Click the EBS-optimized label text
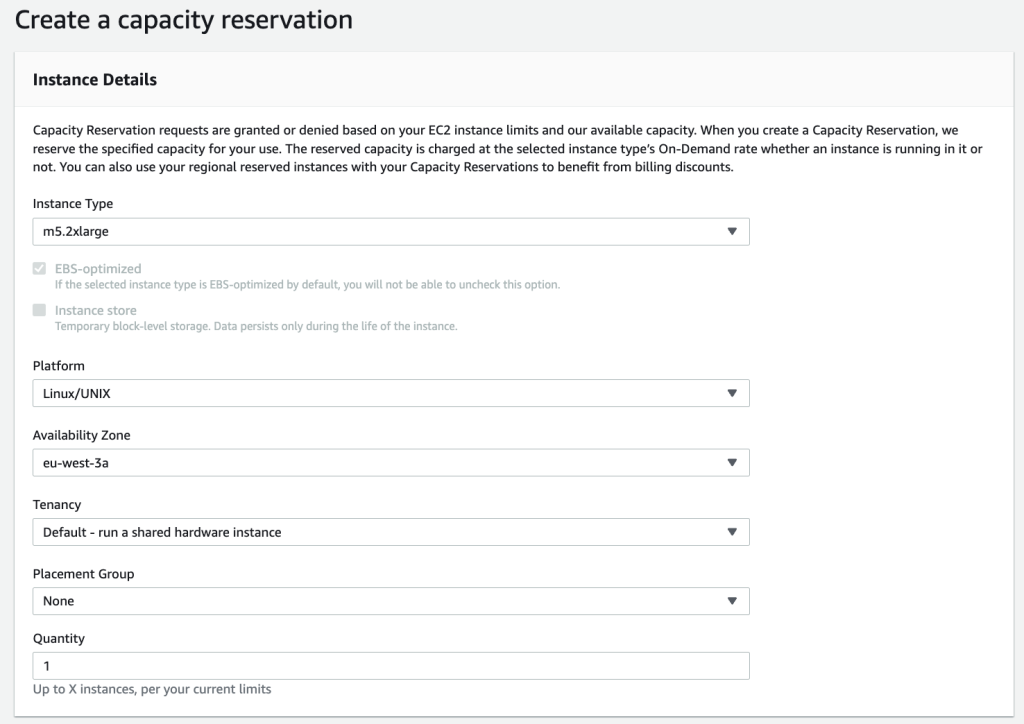 pyautogui.click(x=98, y=269)
